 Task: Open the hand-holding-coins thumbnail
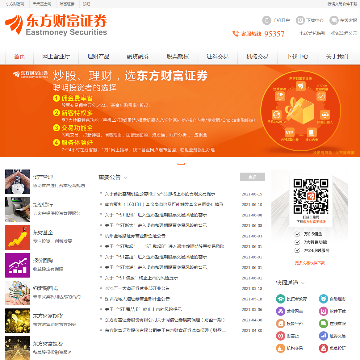[x=17, y=293]
